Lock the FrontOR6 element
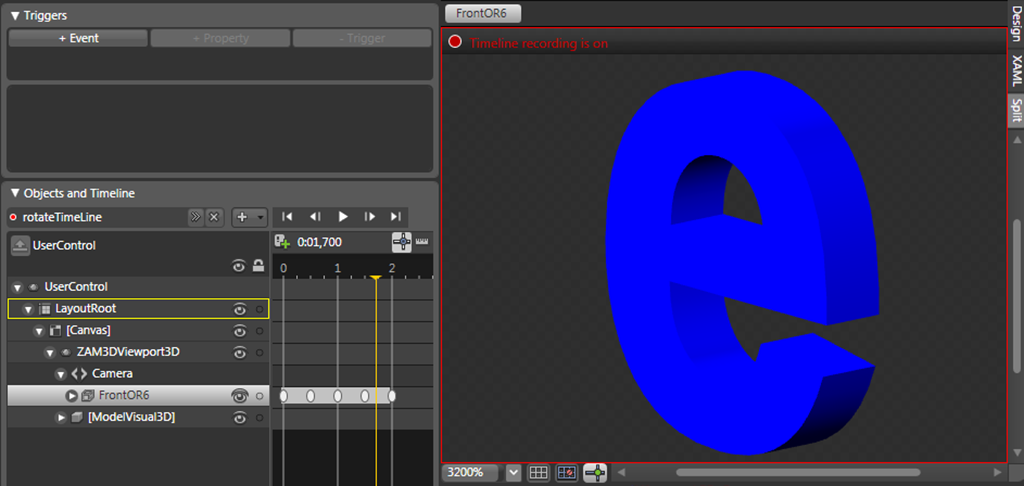The image size is (1024, 486). pos(259,396)
